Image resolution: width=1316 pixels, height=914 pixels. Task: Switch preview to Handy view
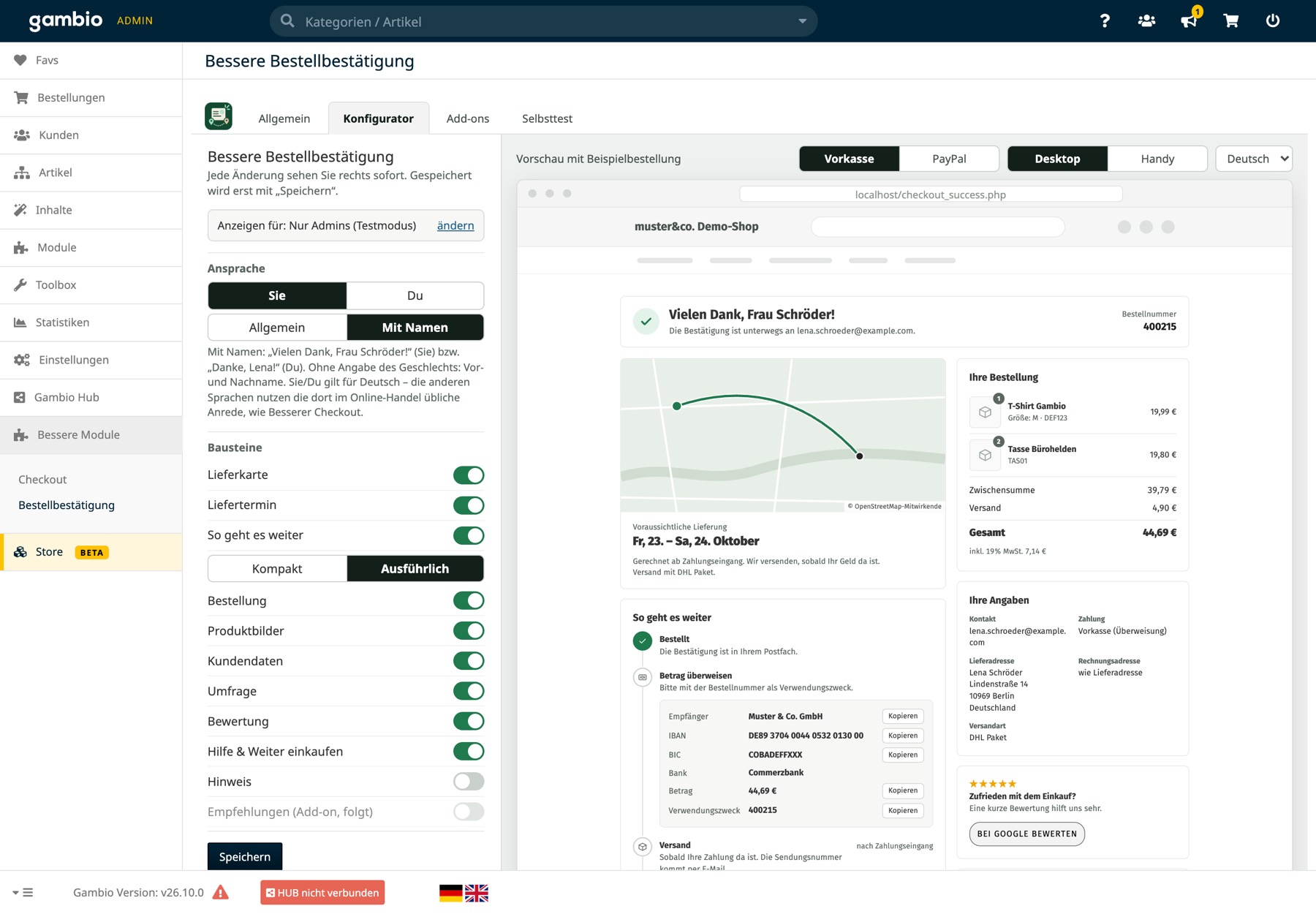1157,159
